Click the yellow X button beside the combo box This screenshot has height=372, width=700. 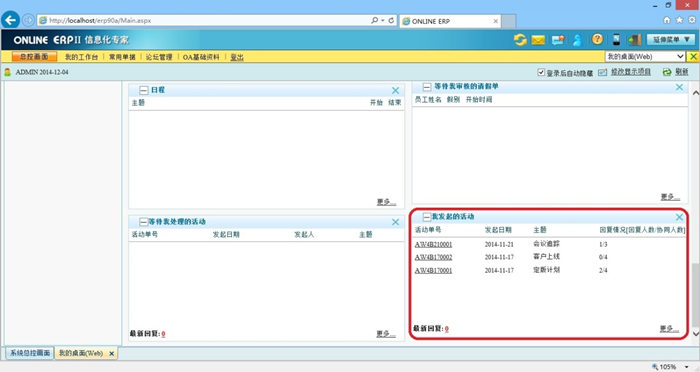(693, 56)
